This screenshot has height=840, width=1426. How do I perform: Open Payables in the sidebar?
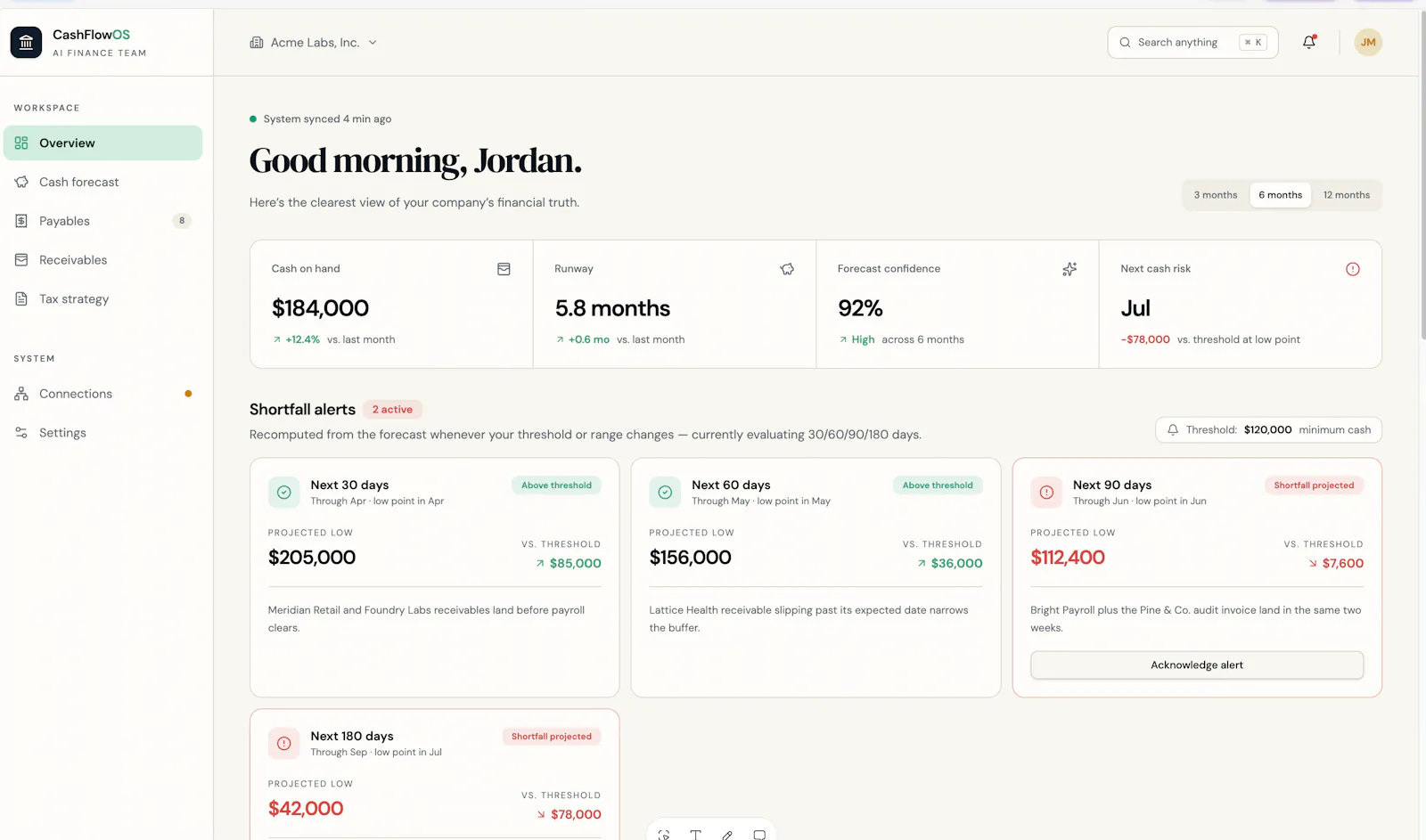click(102, 221)
